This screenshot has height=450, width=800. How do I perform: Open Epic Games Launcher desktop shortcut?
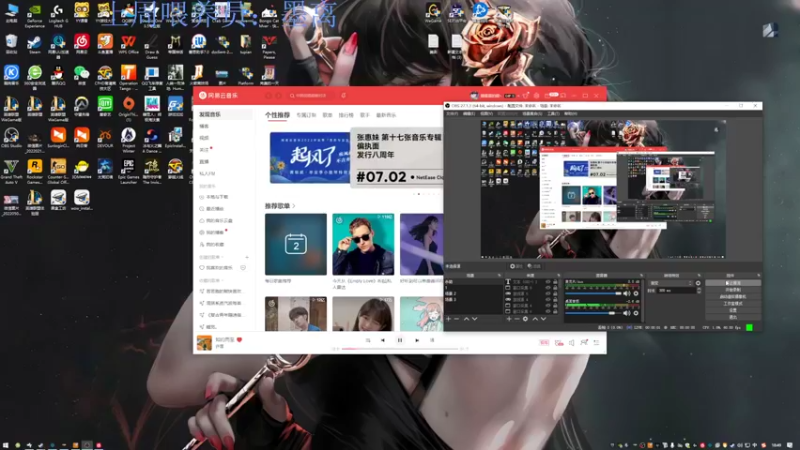129,171
